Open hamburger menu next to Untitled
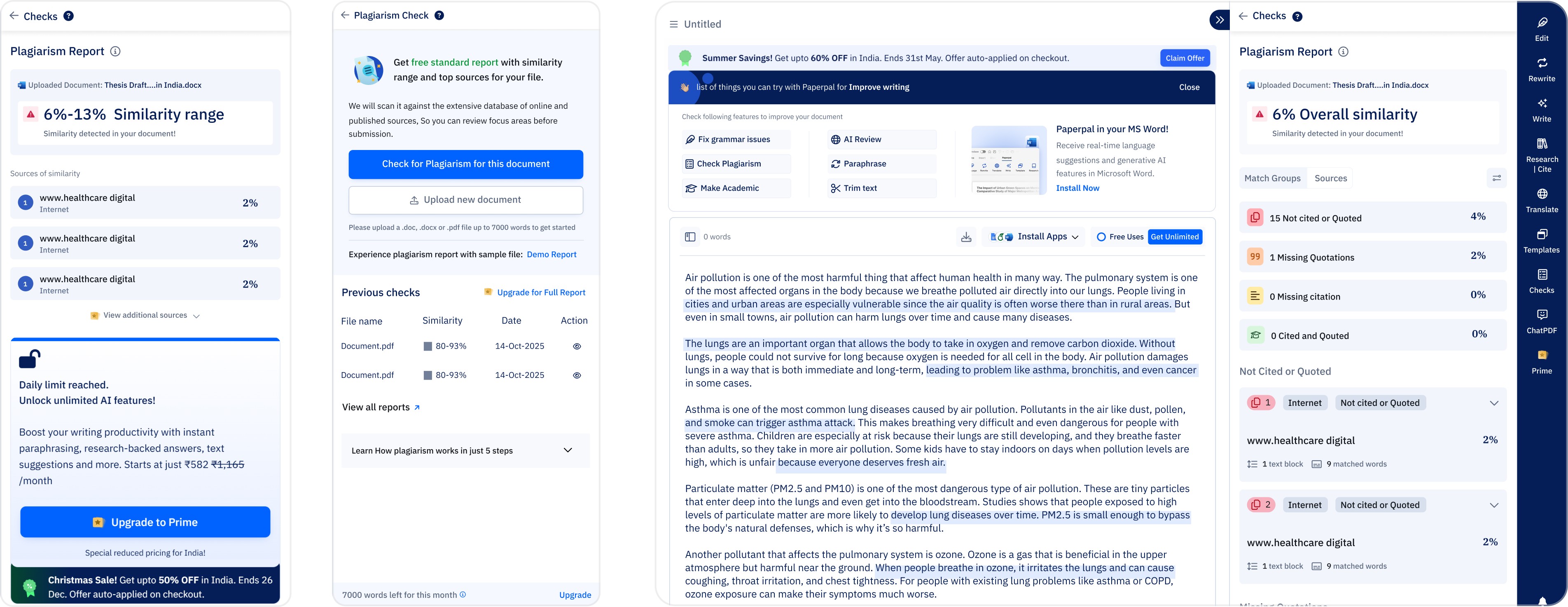The height and width of the screenshot is (607, 1568). click(673, 24)
